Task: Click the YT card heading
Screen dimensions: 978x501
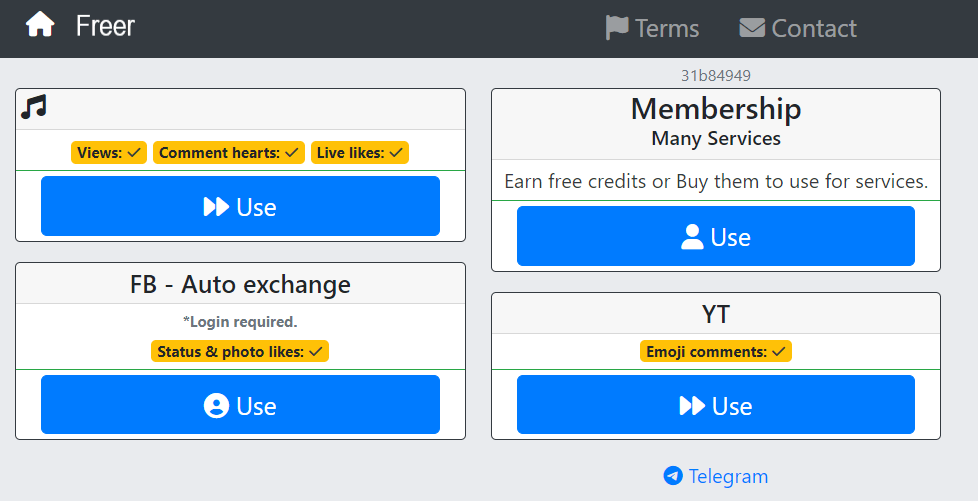Action: [x=715, y=314]
